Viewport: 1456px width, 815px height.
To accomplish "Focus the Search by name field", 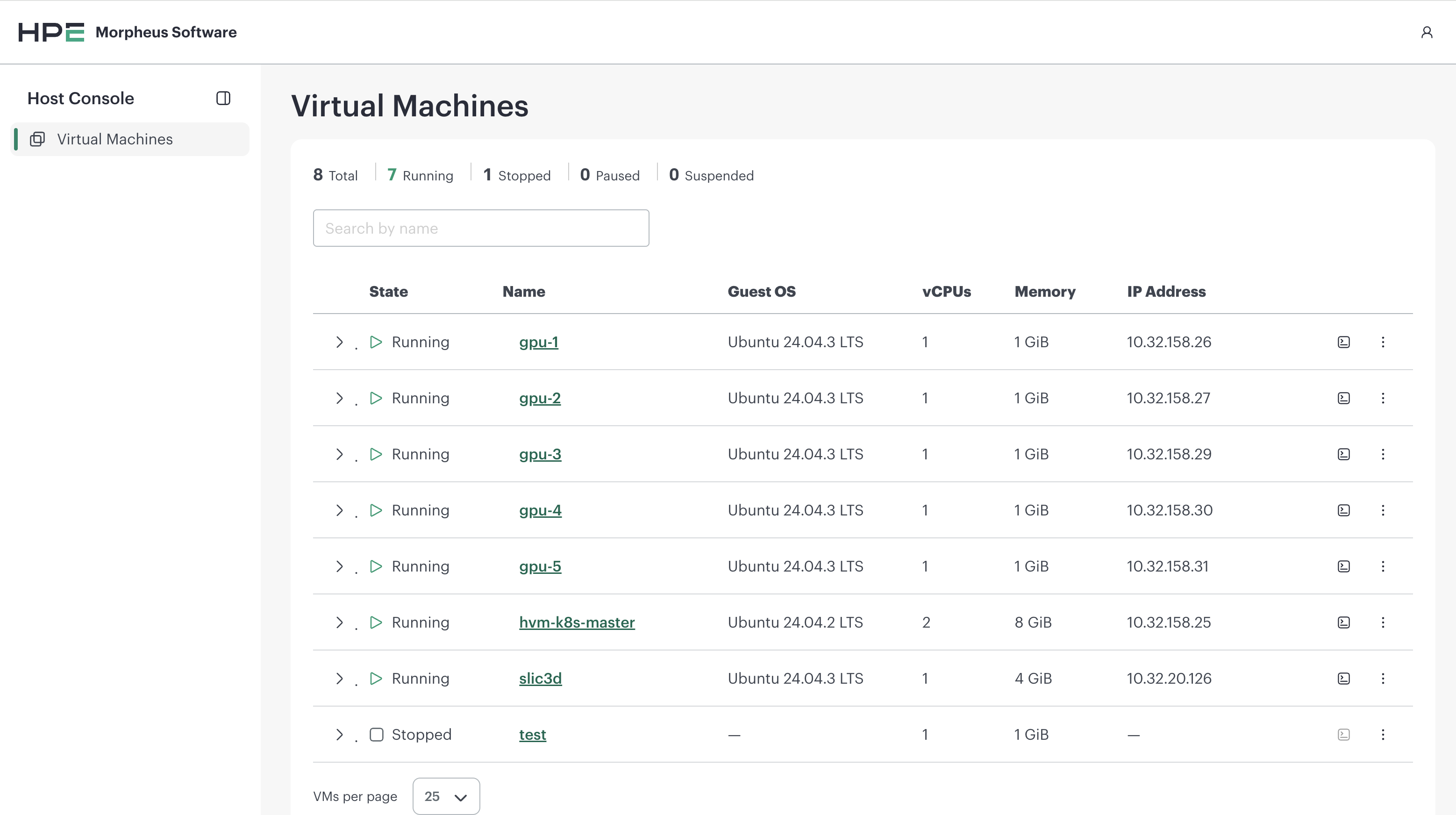I will (x=481, y=229).
